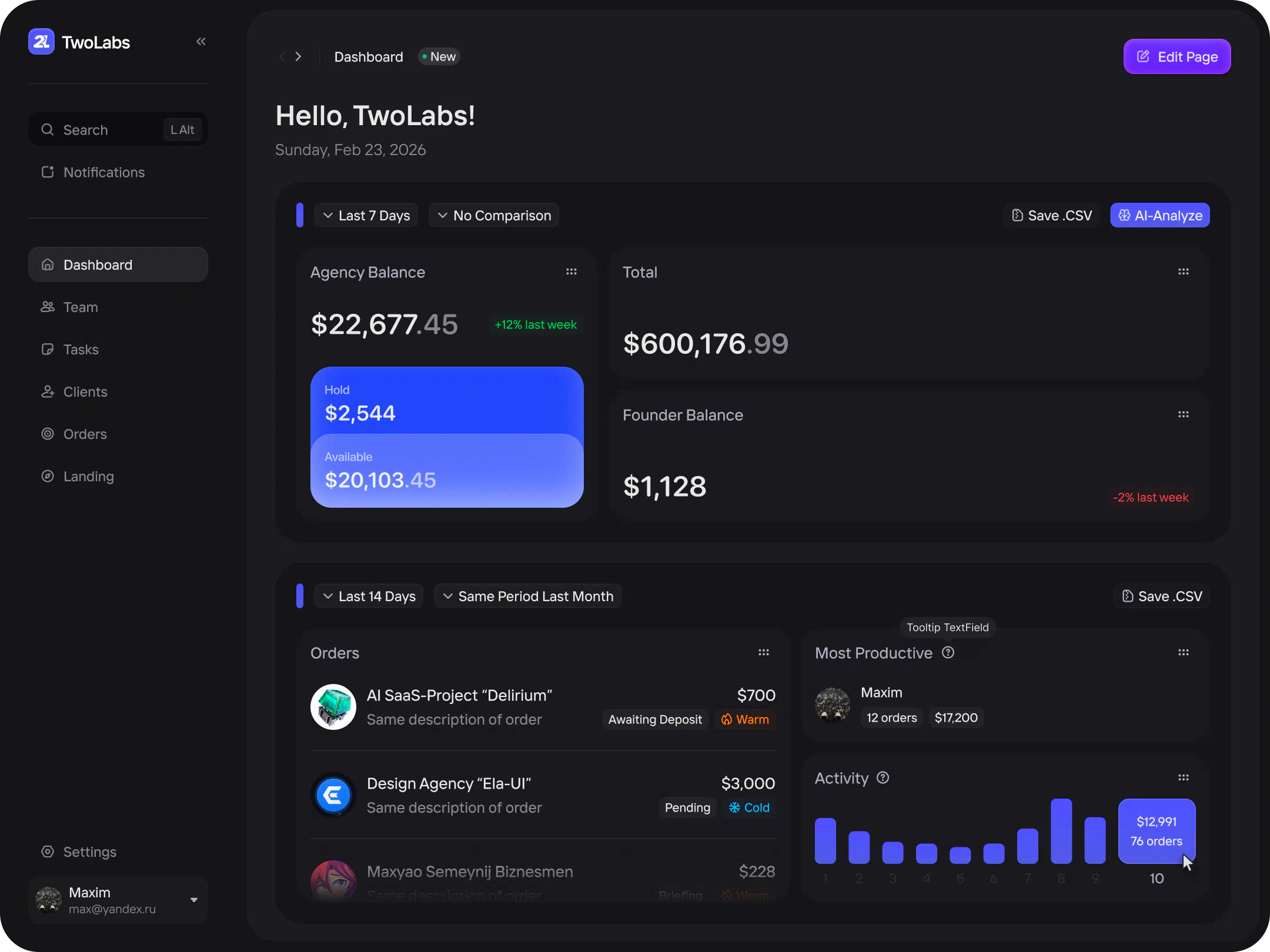
Task: Open the No Comparison dropdown
Action: tap(494, 216)
